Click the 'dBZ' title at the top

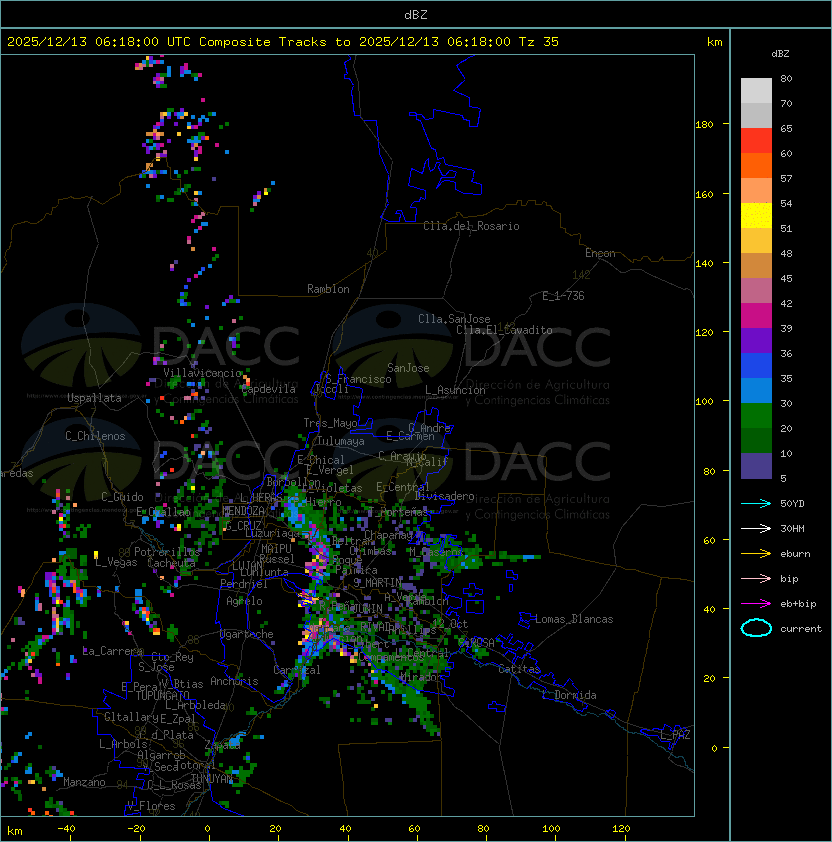click(416, 14)
